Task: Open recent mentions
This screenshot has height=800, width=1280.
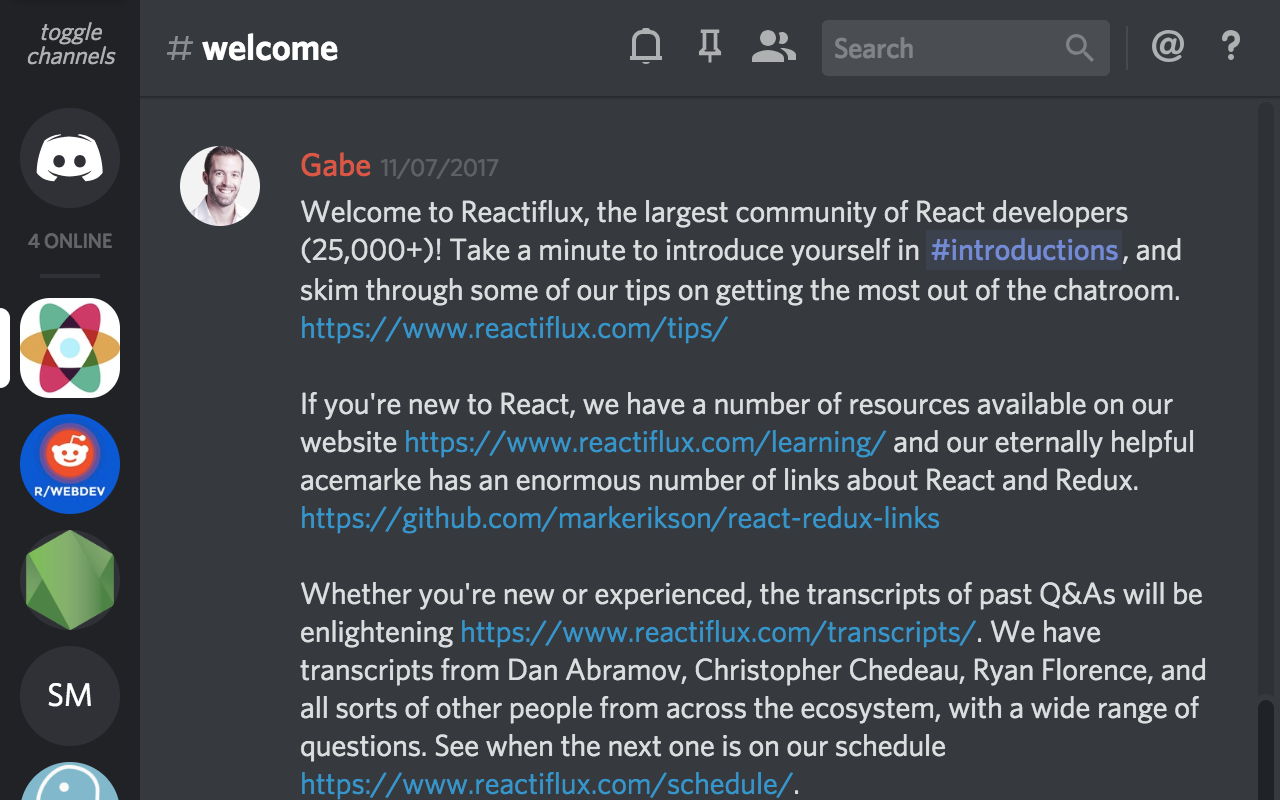Action: [x=1168, y=47]
